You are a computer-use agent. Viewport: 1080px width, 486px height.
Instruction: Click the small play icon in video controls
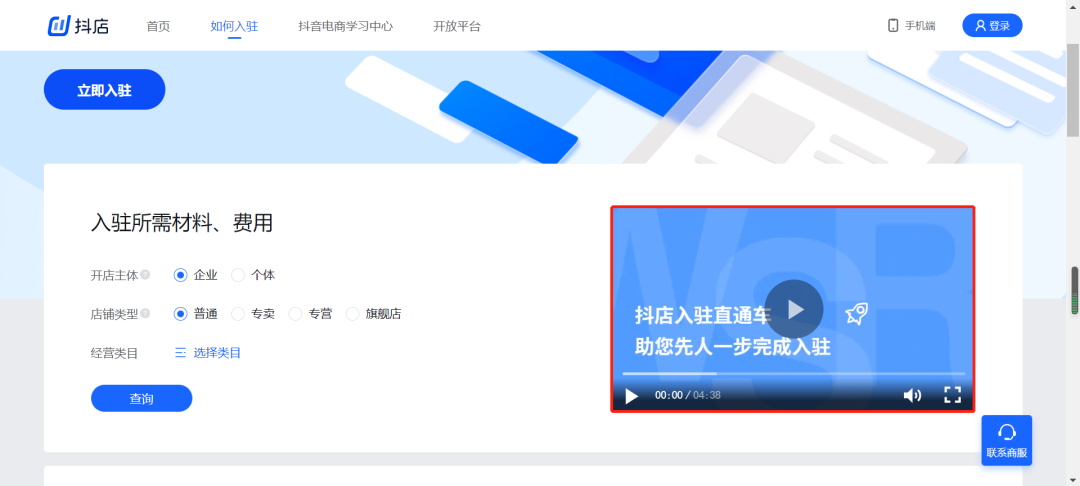[x=631, y=396]
